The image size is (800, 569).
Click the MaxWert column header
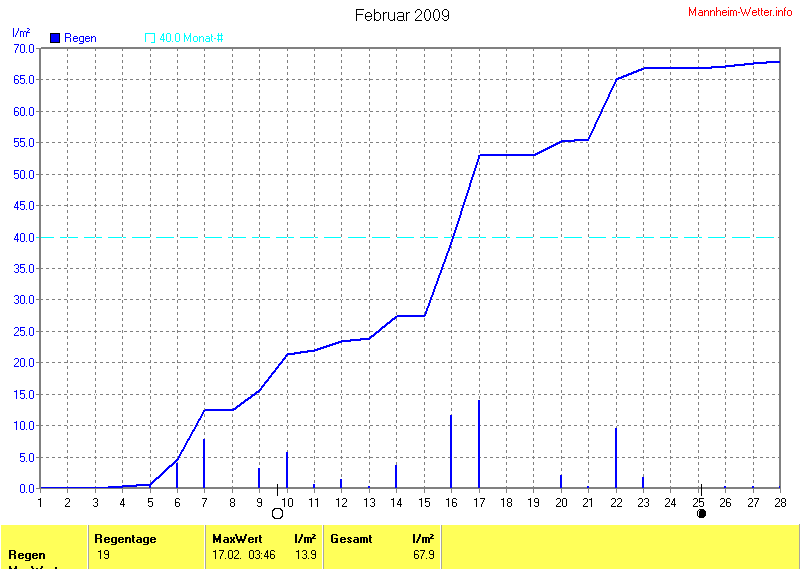click(x=236, y=539)
